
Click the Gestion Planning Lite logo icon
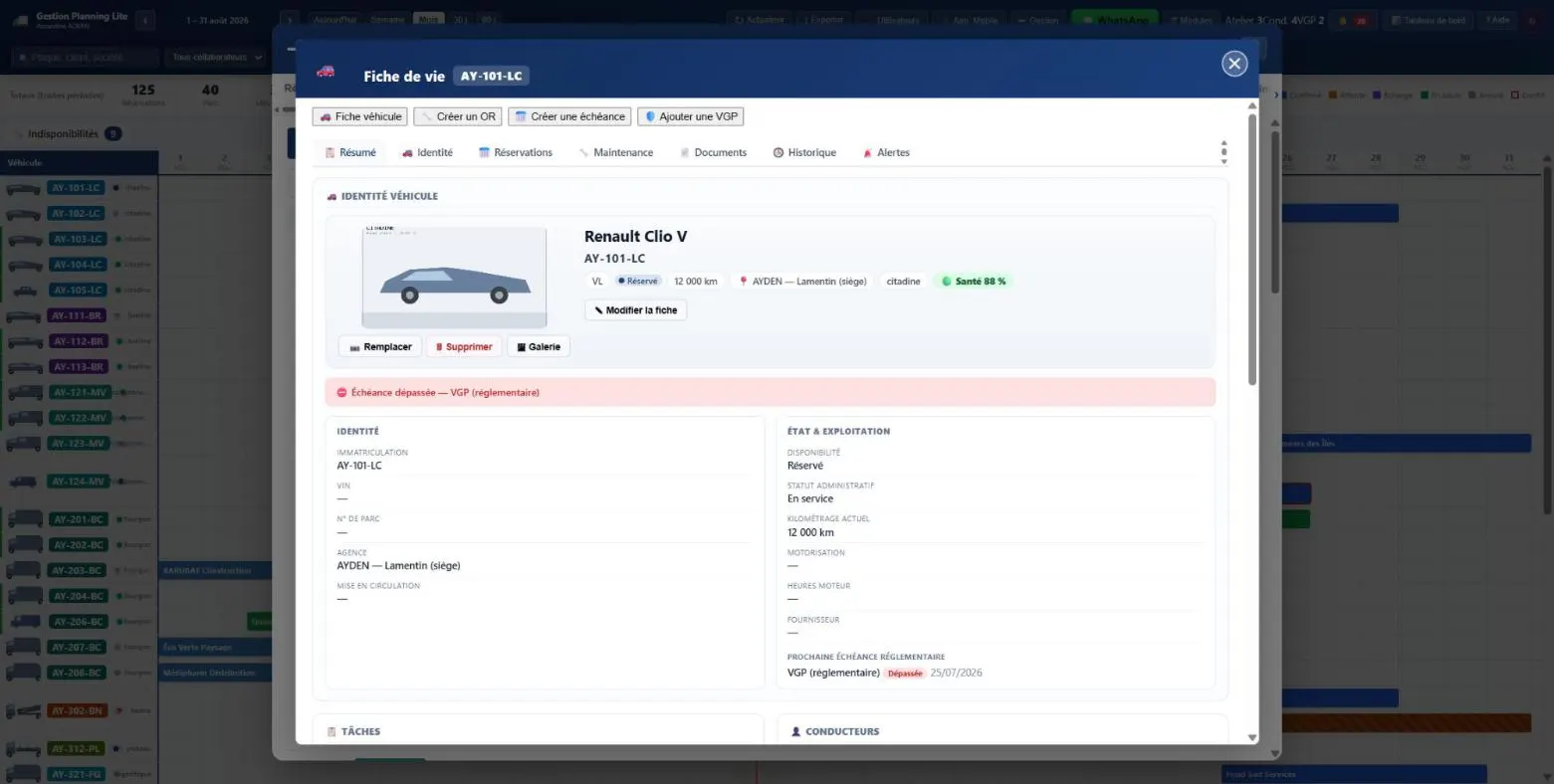(20, 20)
